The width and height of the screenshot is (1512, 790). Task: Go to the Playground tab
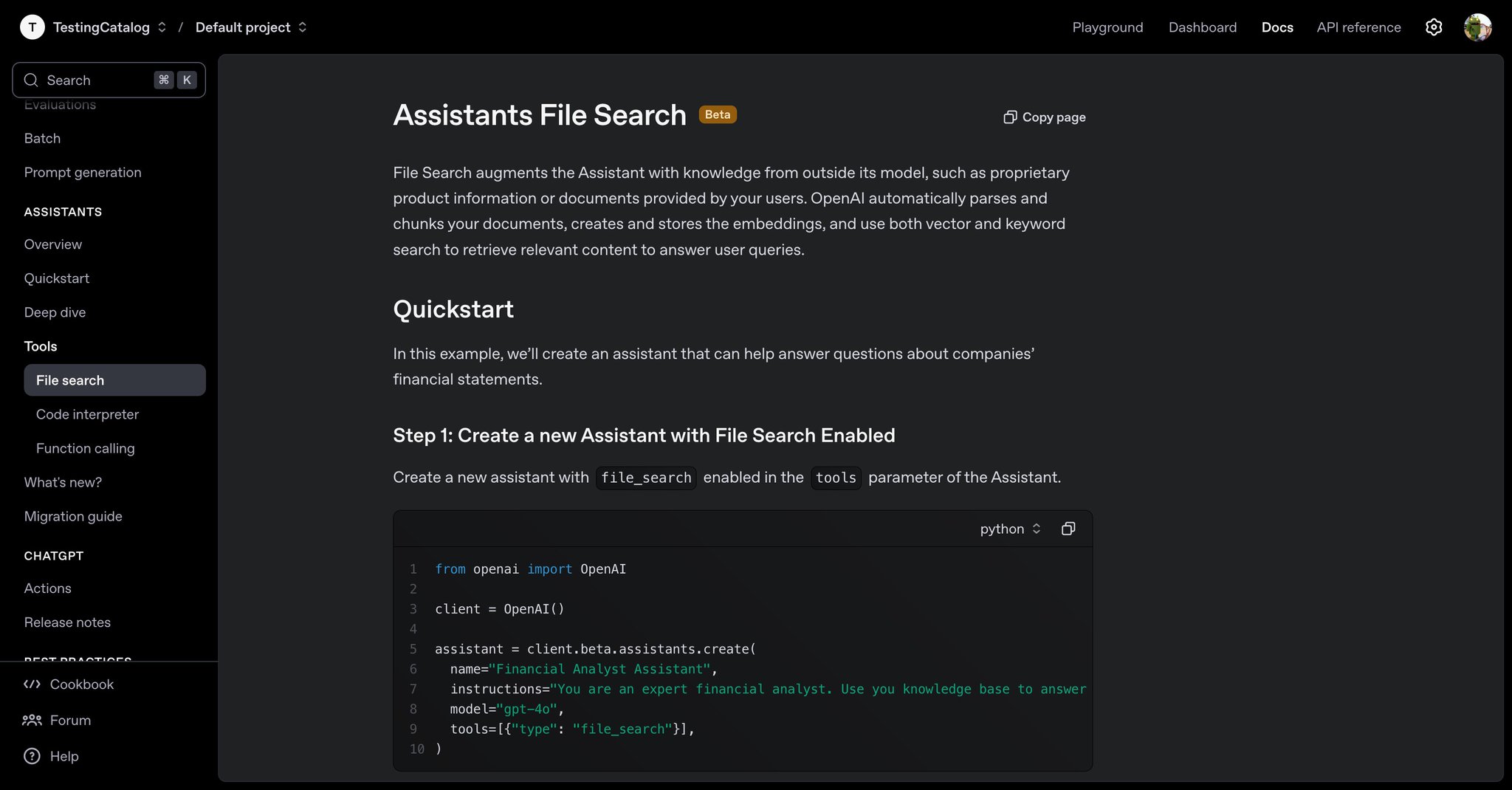(1107, 27)
